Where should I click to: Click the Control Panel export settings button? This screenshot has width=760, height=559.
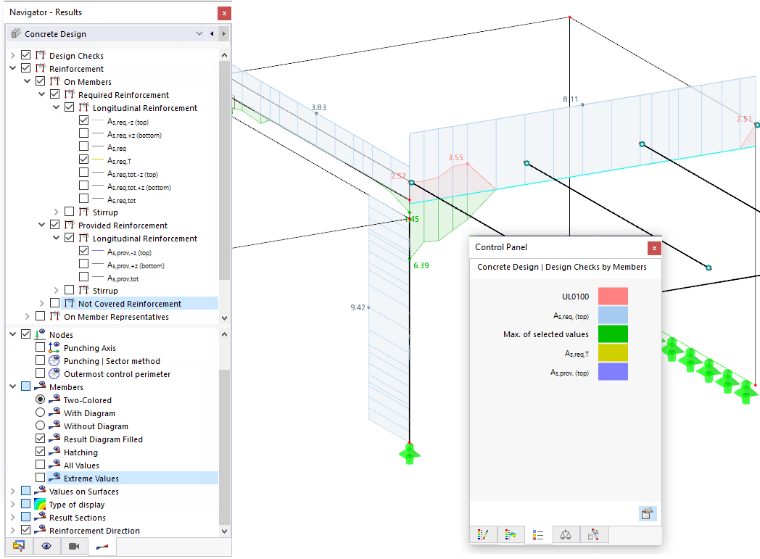(648, 513)
